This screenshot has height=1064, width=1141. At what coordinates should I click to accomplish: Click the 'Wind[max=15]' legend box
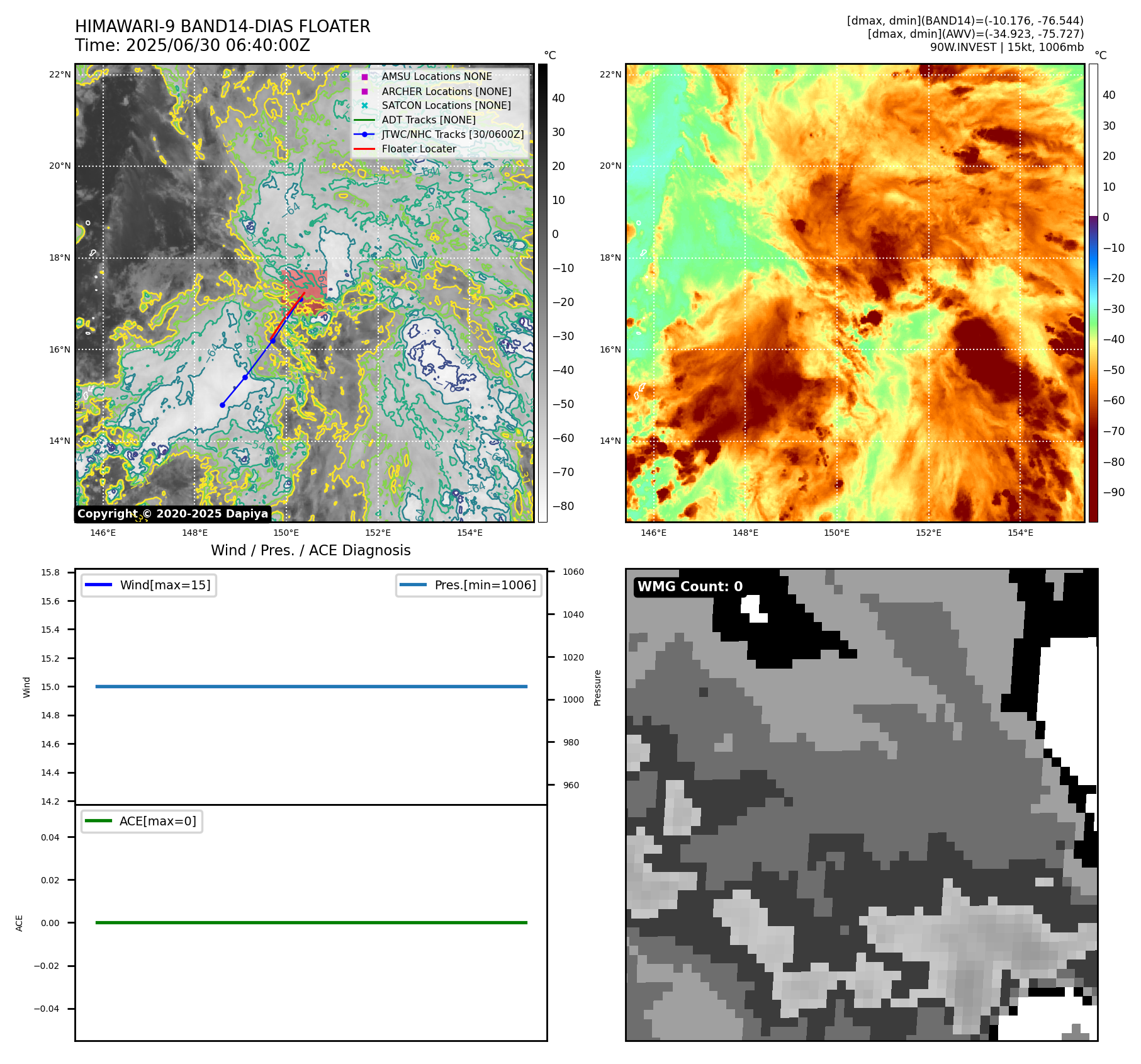[x=149, y=586]
